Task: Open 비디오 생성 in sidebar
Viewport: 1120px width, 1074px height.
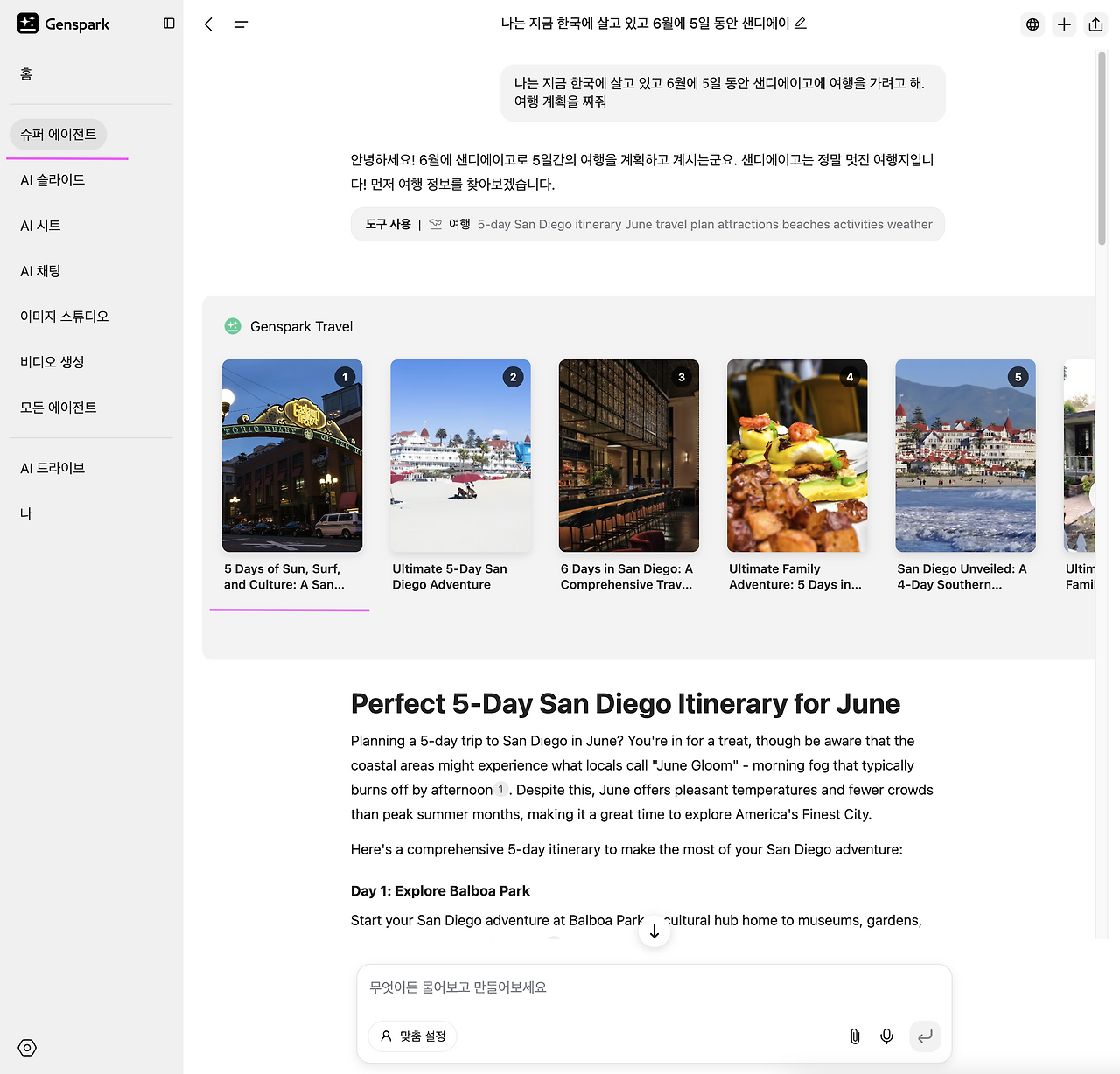Action: click(52, 362)
